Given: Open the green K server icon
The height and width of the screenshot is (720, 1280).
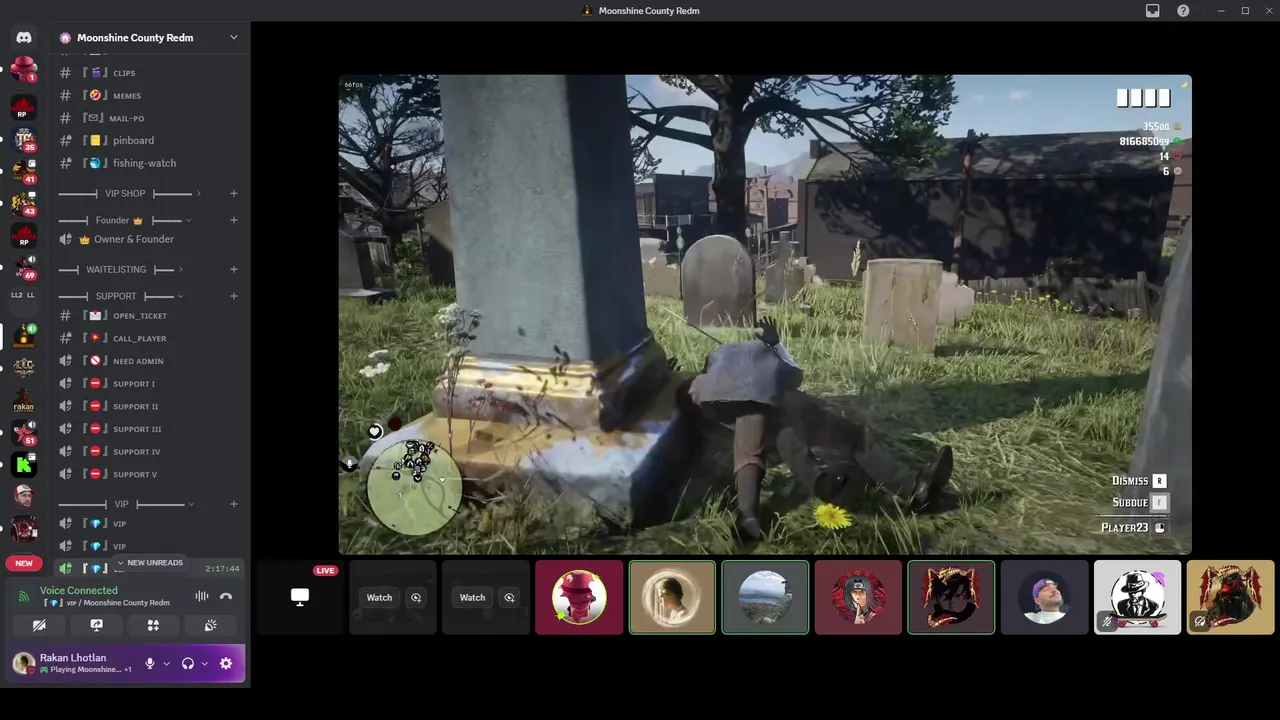Looking at the screenshot, I should [24, 464].
